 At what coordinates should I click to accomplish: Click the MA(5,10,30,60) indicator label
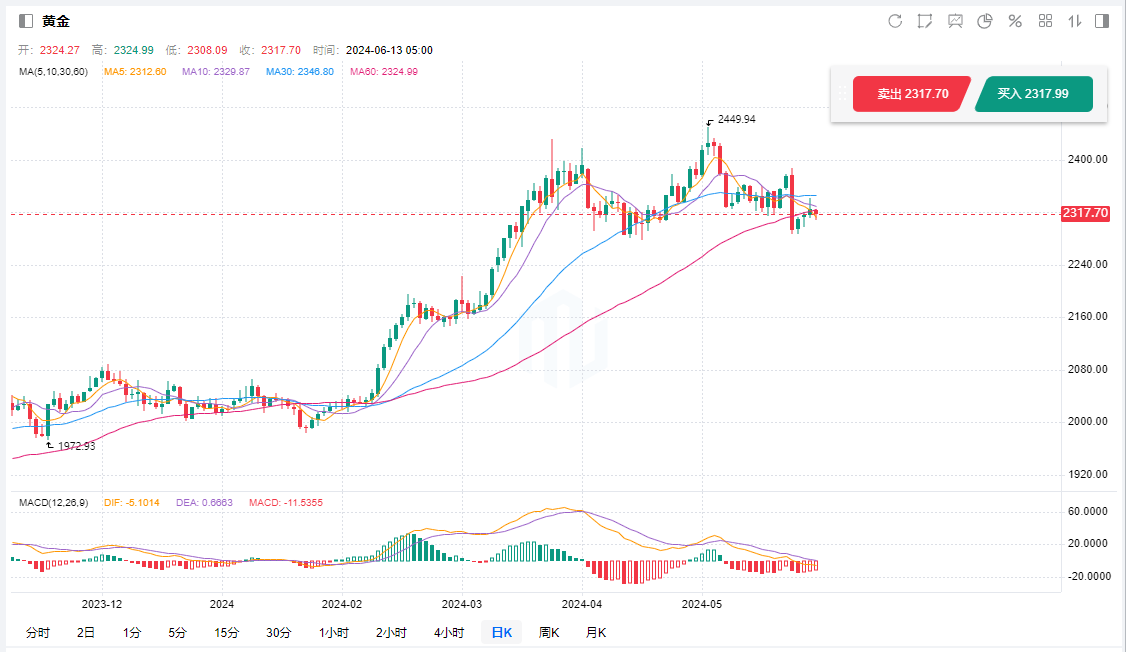tap(54, 72)
